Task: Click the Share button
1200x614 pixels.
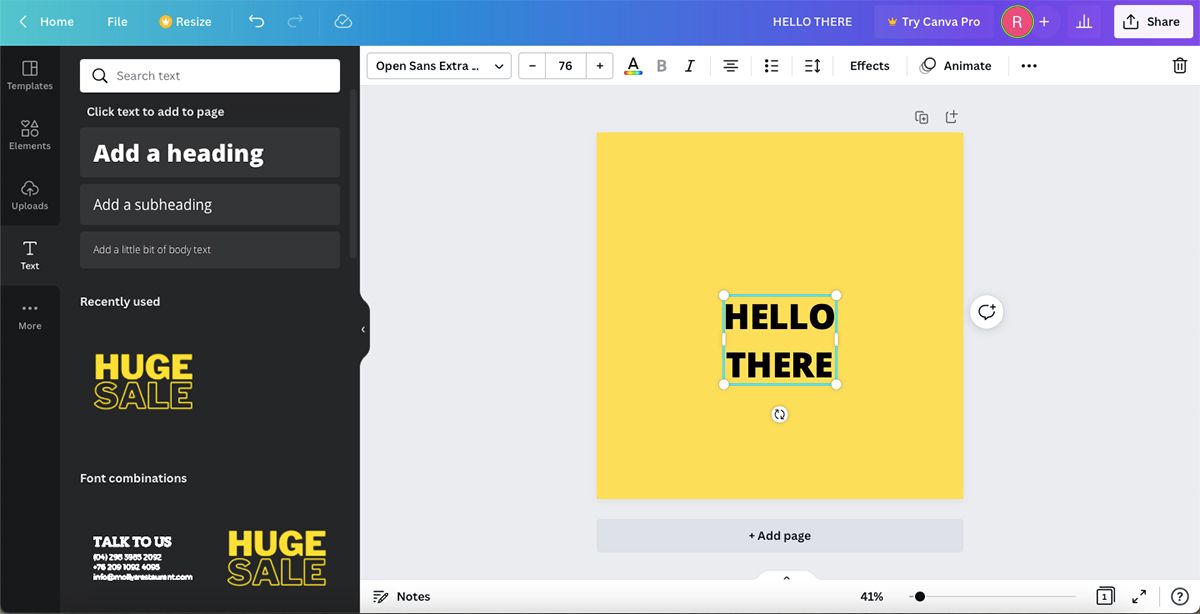Action: coord(1152,21)
